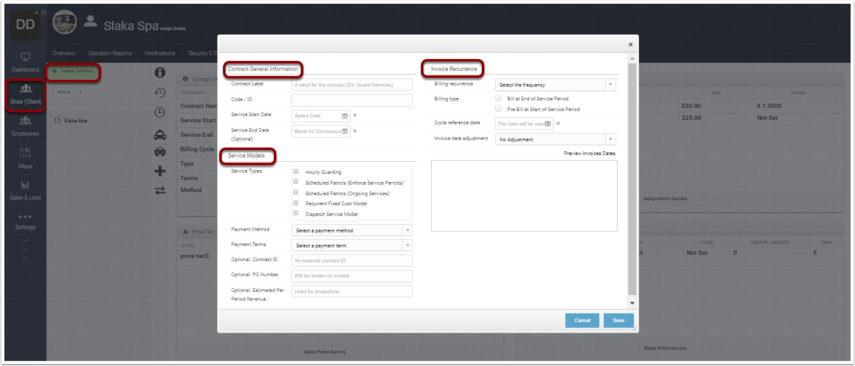
Task: Open the Active filter dropdown
Action: click(70, 92)
